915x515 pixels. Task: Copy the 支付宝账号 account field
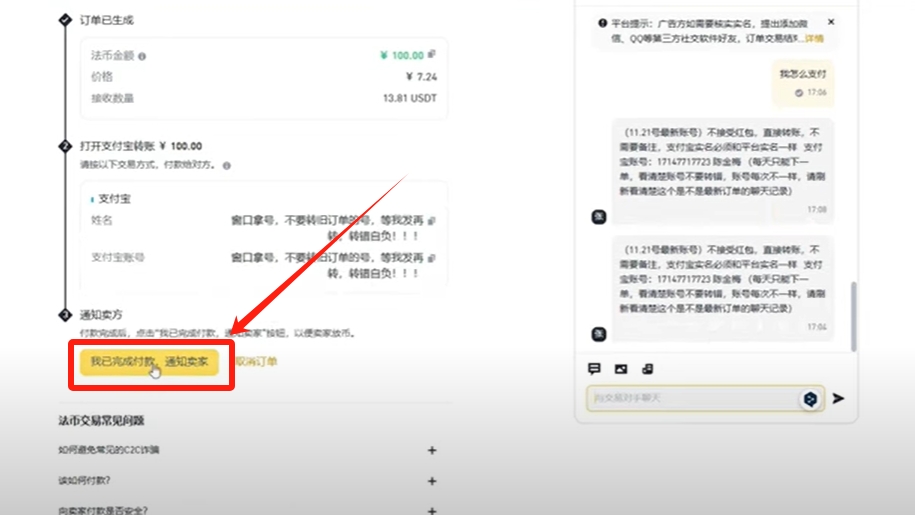pyautogui.click(x=432, y=258)
